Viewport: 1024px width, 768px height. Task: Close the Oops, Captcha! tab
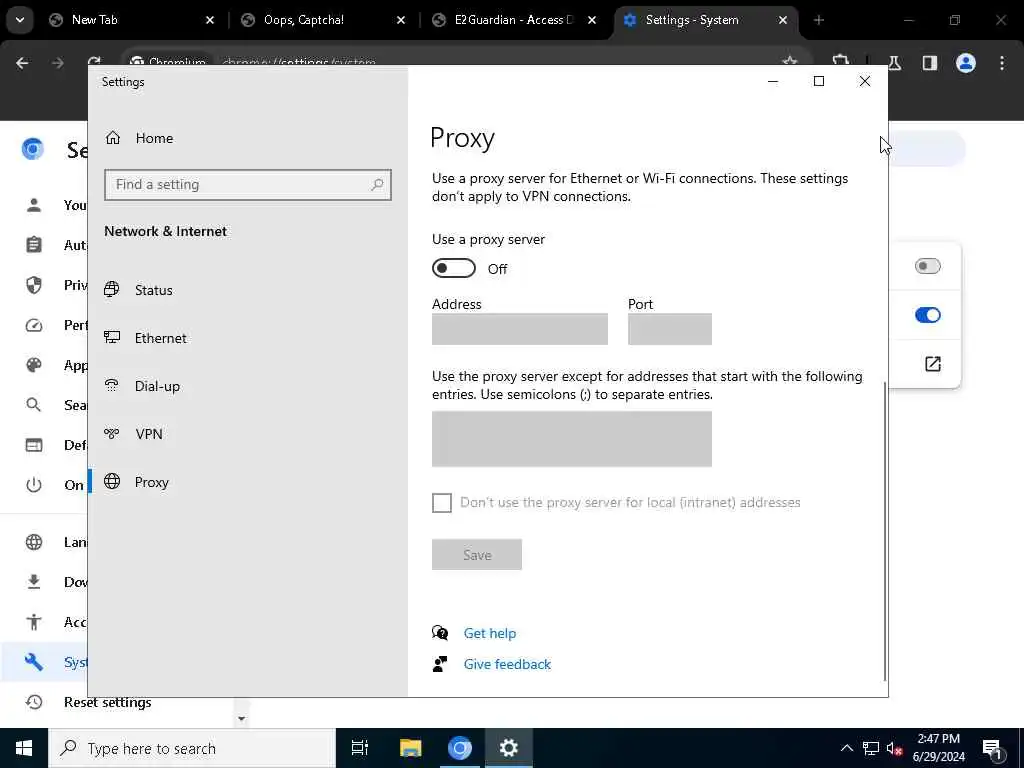pyautogui.click(x=401, y=20)
